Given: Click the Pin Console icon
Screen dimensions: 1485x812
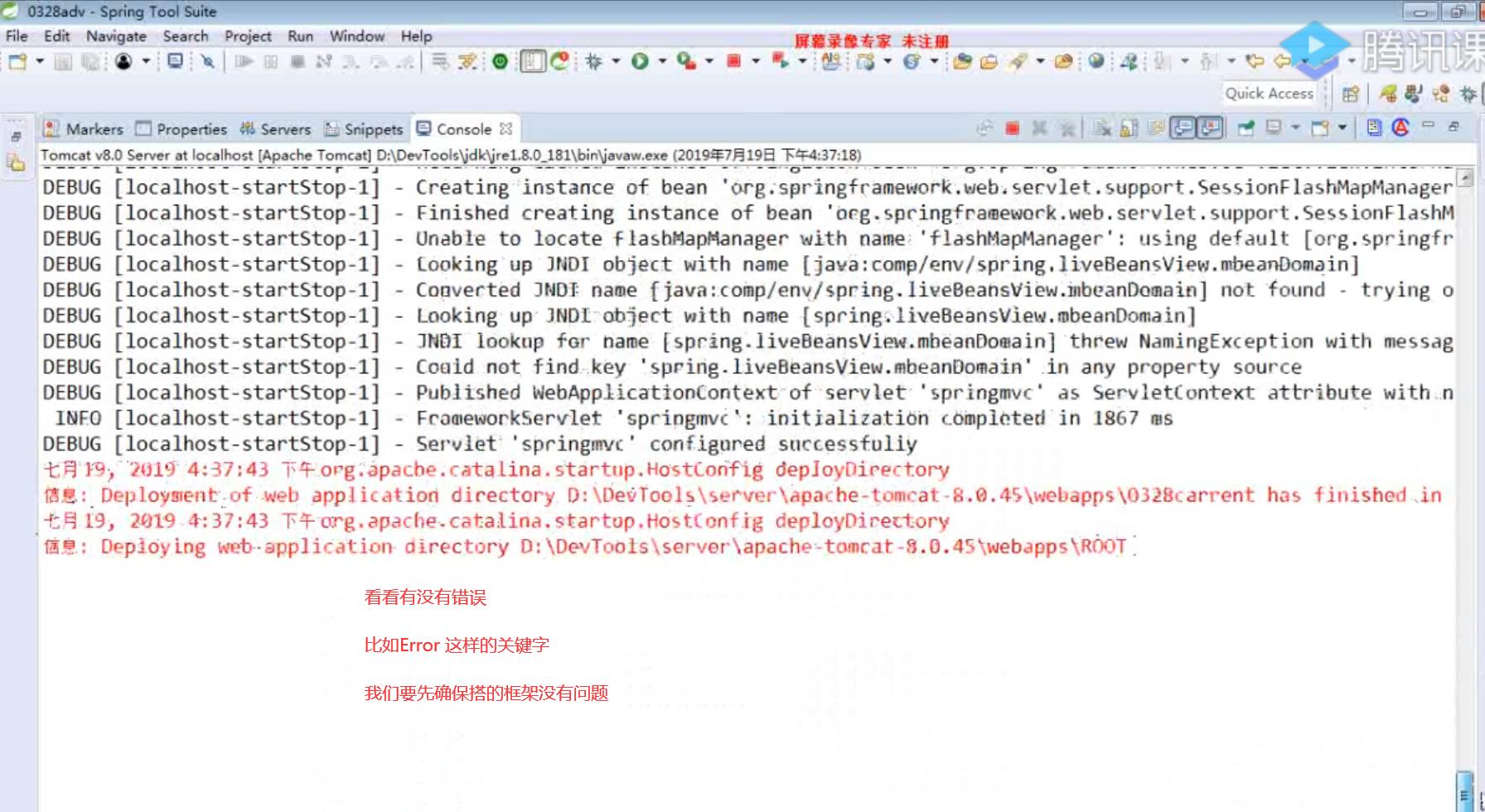Looking at the screenshot, I should click(x=1246, y=128).
